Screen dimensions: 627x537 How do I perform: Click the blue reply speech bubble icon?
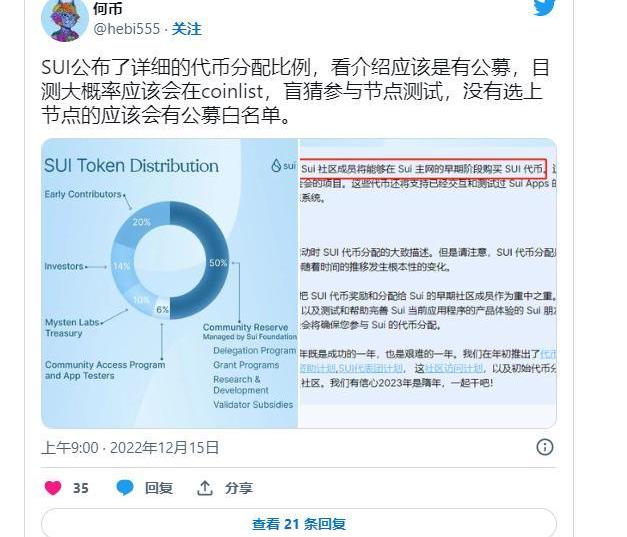pos(125,488)
